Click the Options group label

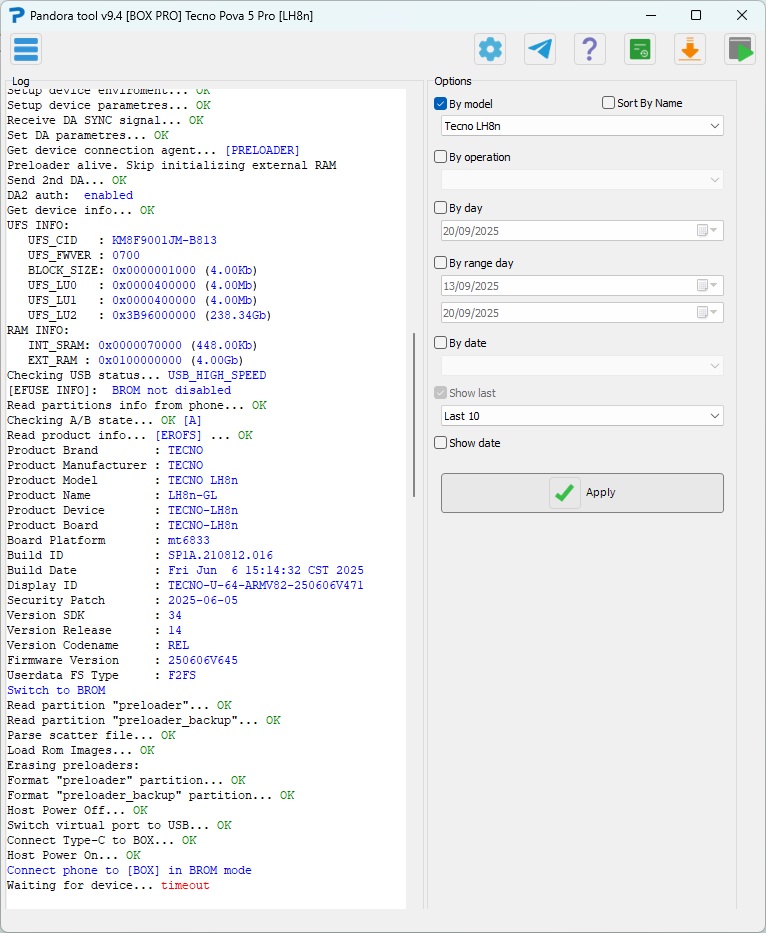(x=453, y=81)
